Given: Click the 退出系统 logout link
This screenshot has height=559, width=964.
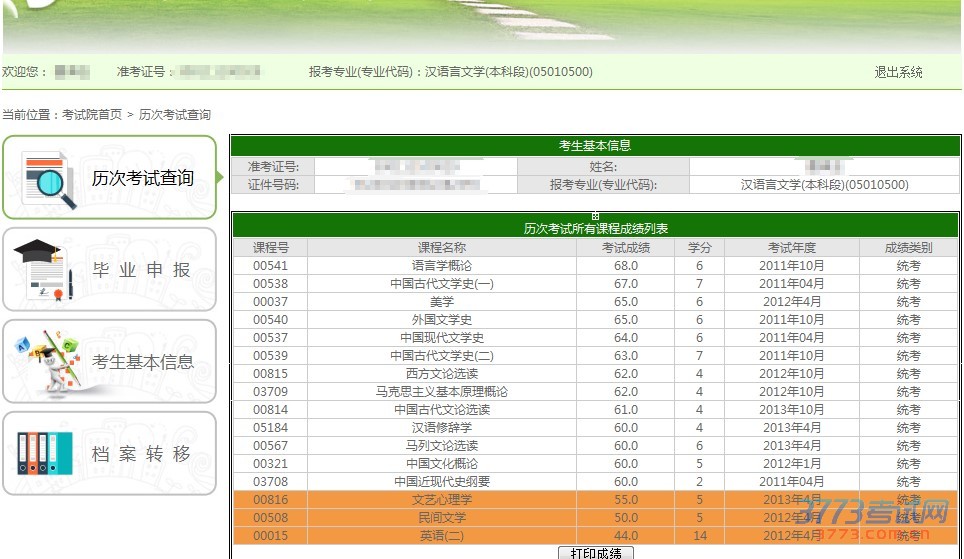Looking at the screenshot, I should (898, 72).
